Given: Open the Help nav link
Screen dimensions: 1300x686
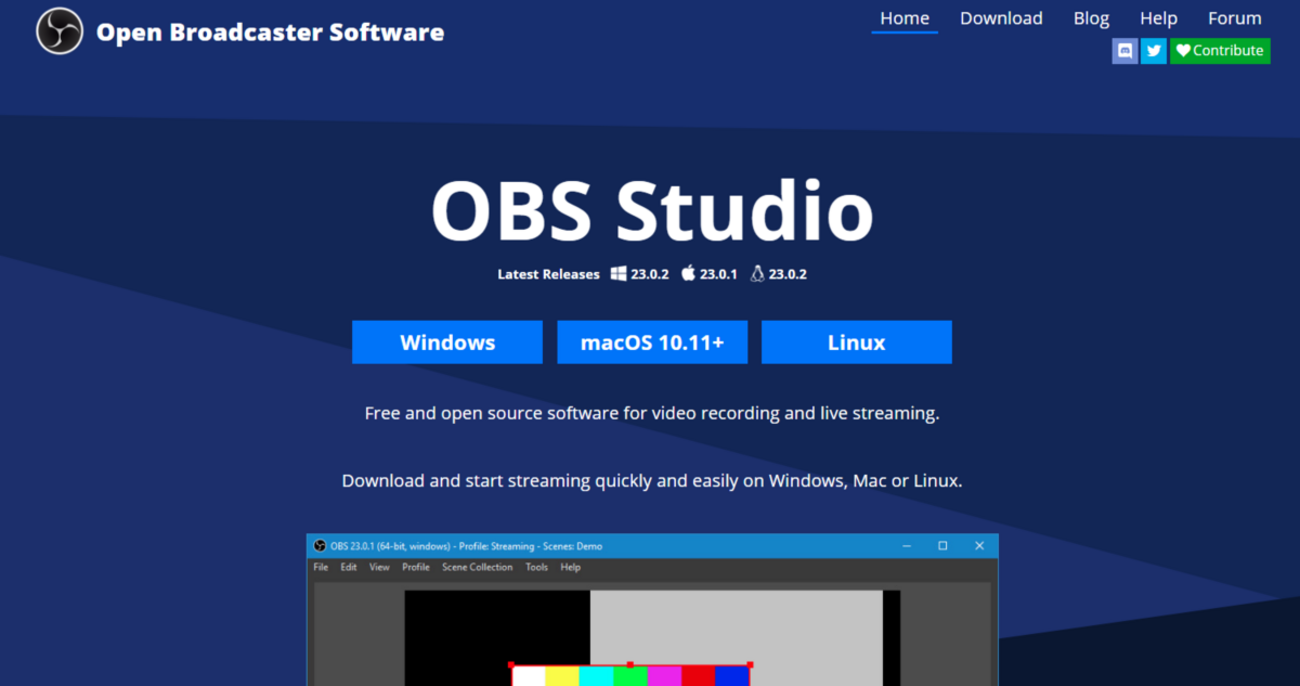Looking at the screenshot, I should pyautogui.click(x=1158, y=18).
